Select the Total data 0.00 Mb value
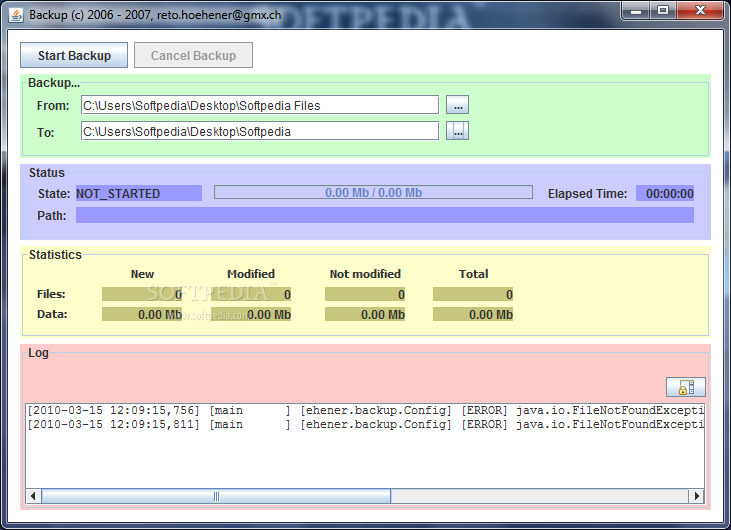731x530 pixels. pos(473,314)
